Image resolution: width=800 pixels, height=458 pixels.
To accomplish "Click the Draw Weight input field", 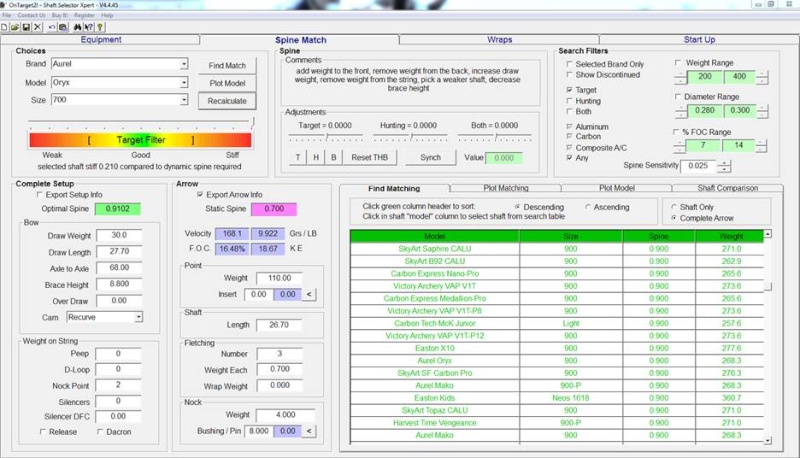I will [x=119, y=235].
